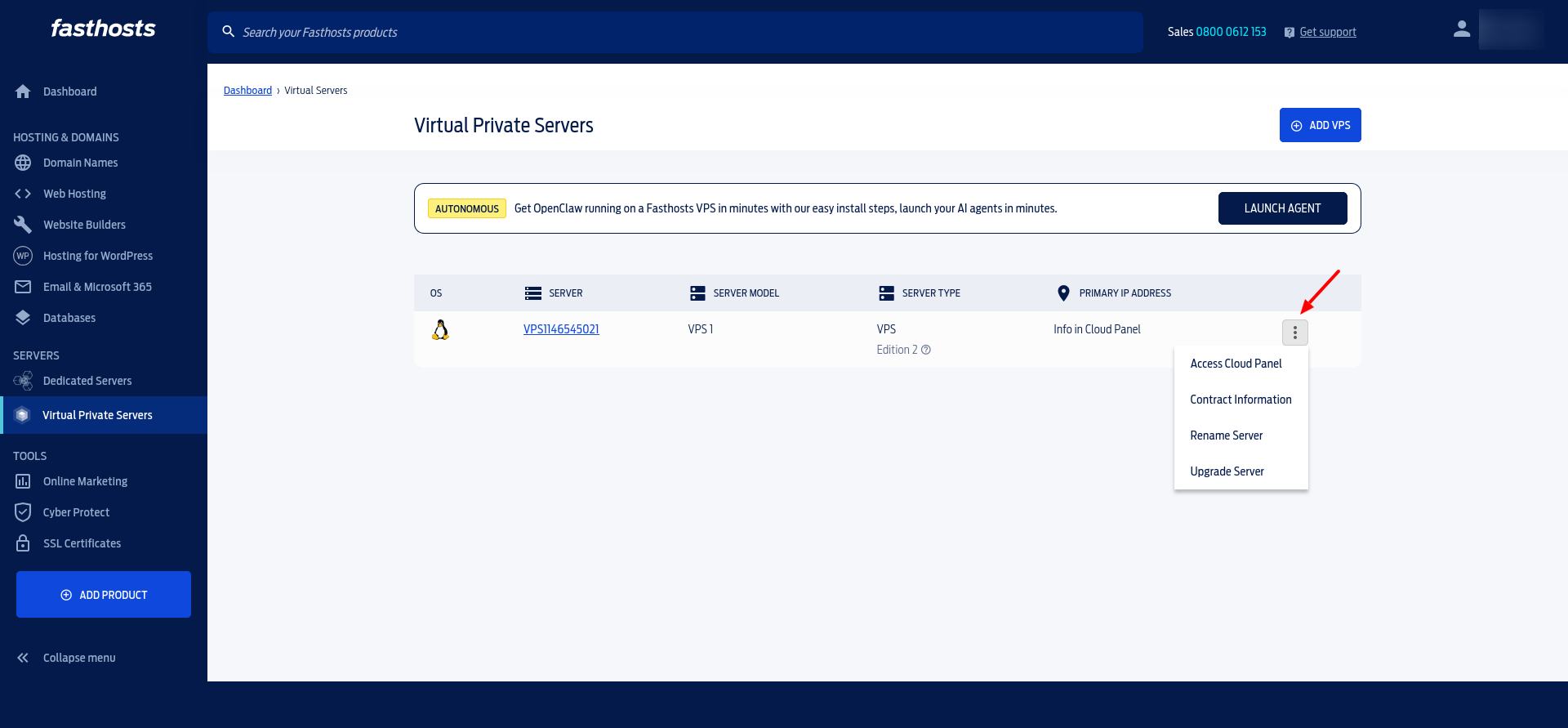Click the VPS 1 server model cell

[701, 329]
